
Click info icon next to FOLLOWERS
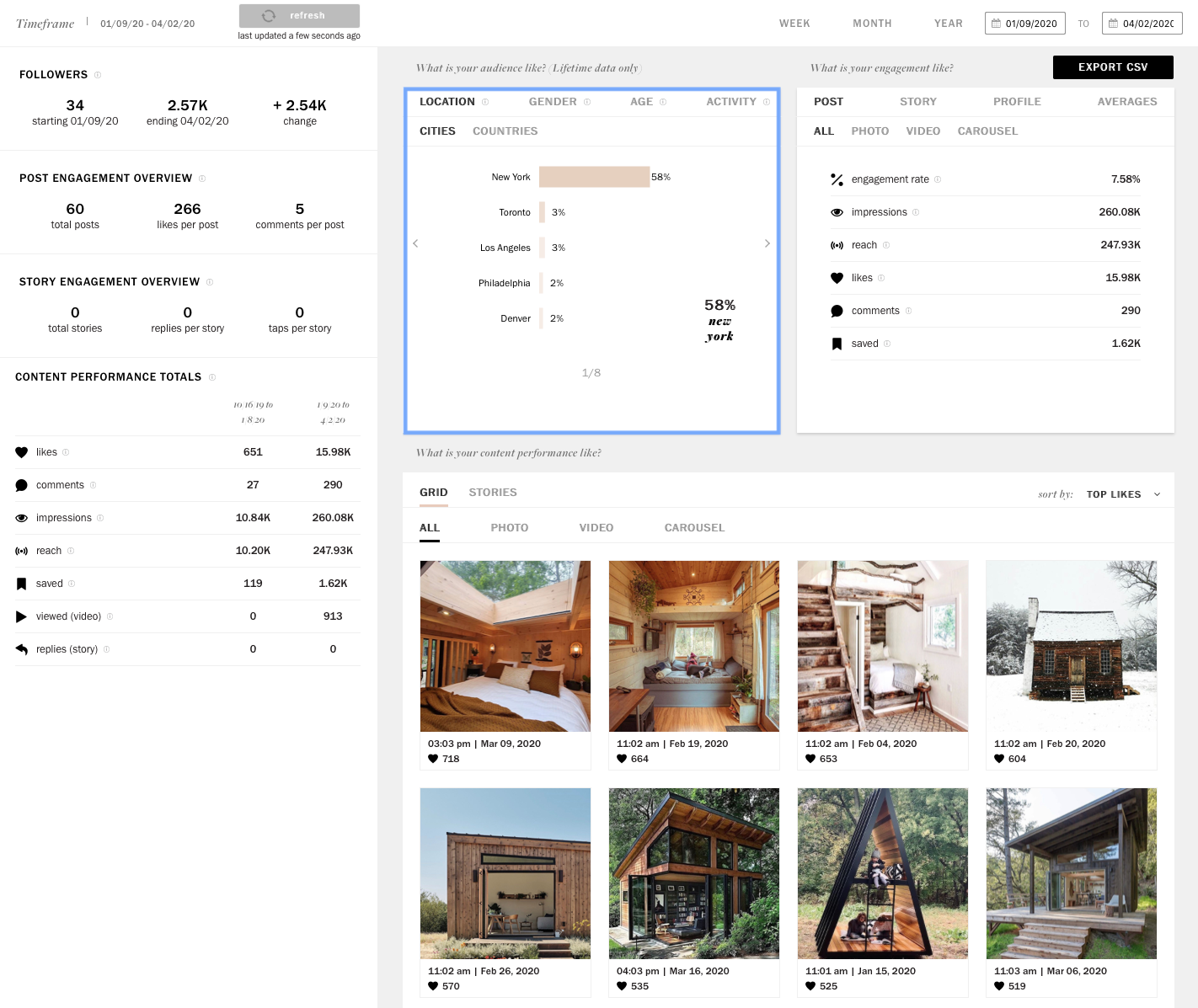(x=98, y=75)
